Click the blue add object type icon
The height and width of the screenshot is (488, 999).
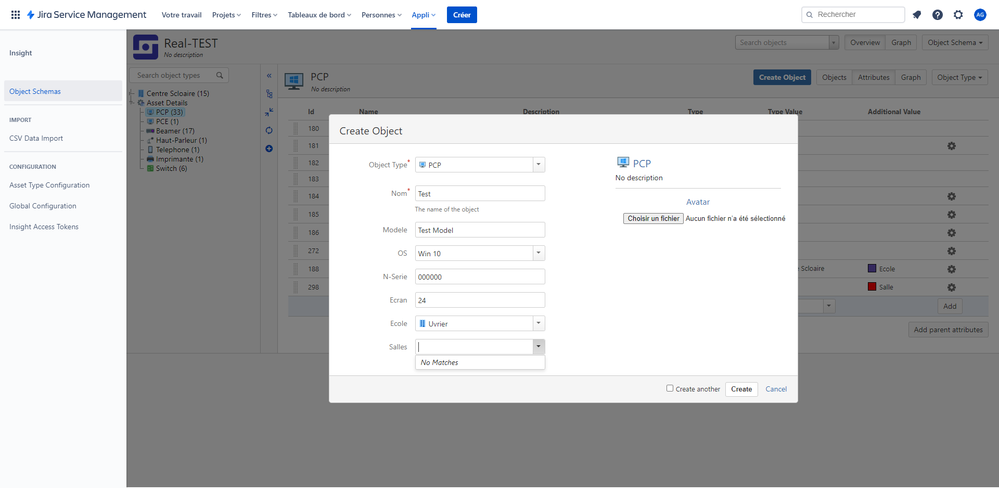tap(269, 148)
